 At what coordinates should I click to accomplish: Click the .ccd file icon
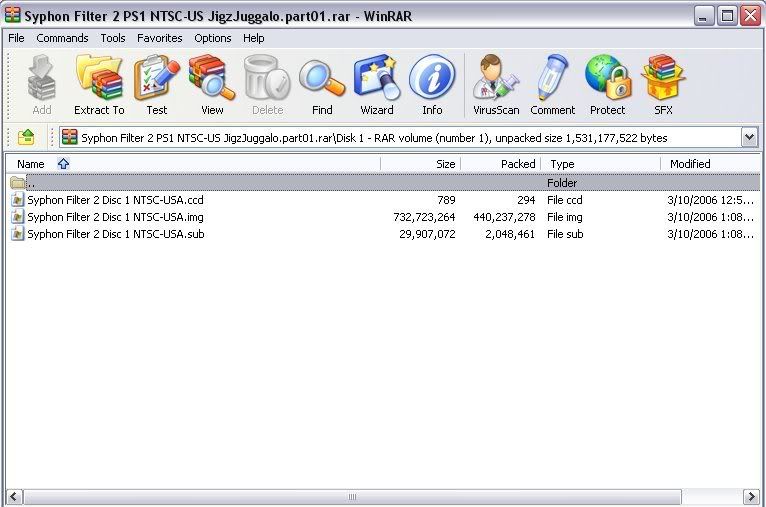tap(18, 200)
